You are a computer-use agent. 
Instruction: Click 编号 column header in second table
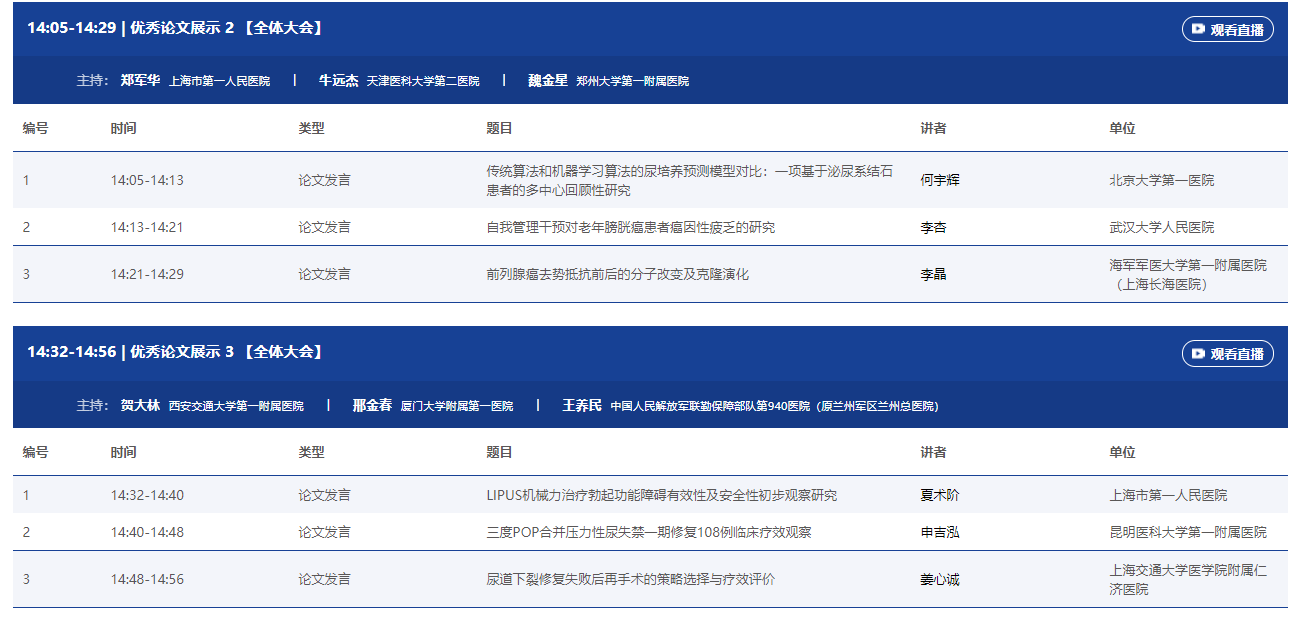(x=36, y=452)
